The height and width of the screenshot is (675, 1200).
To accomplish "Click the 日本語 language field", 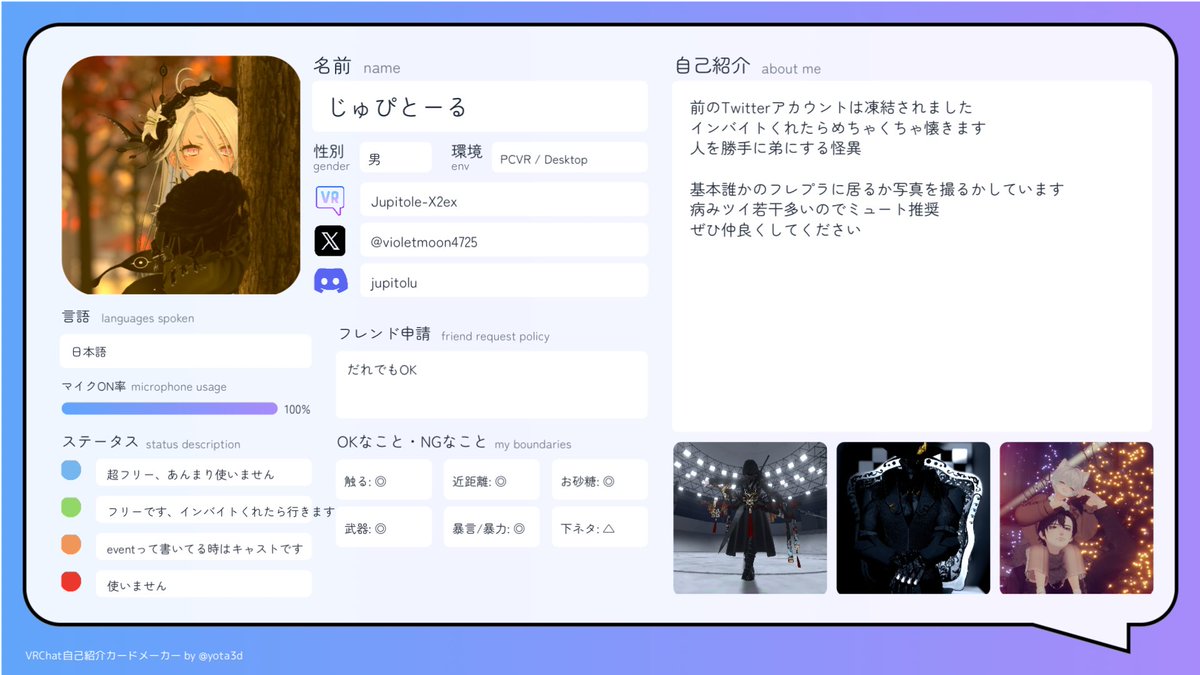I will (x=185, y=351).
